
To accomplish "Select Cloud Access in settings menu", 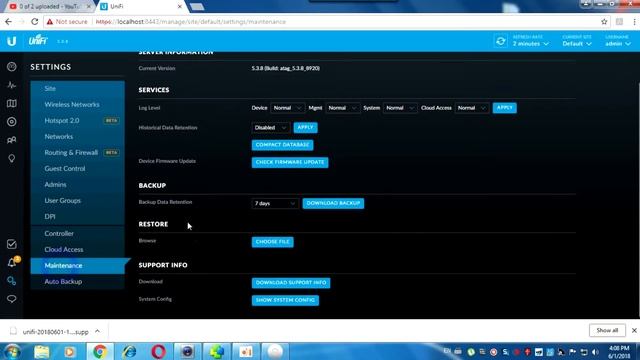I will pyautogui.click(x=78, y=249).
